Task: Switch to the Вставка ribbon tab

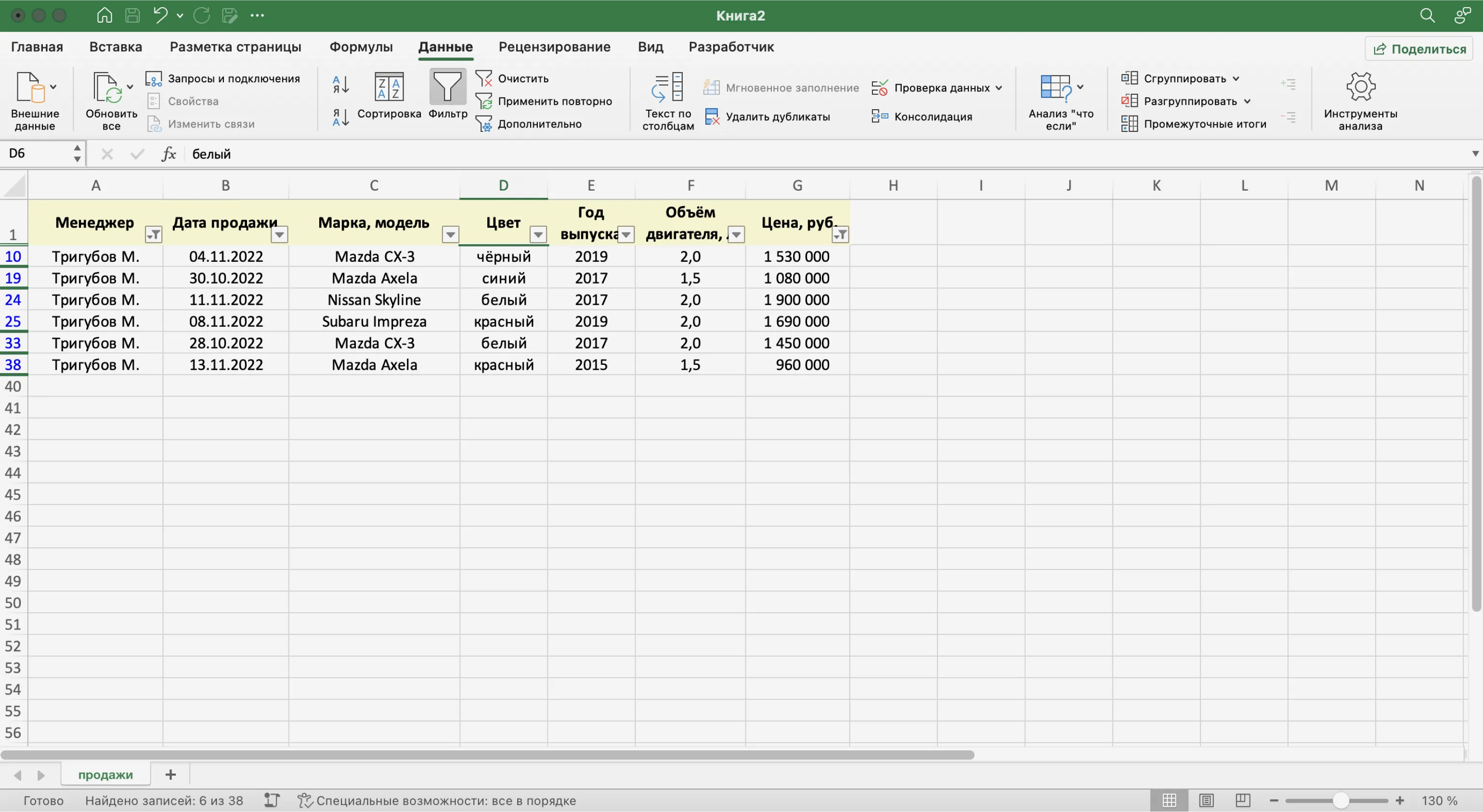Action: (116, 47)
